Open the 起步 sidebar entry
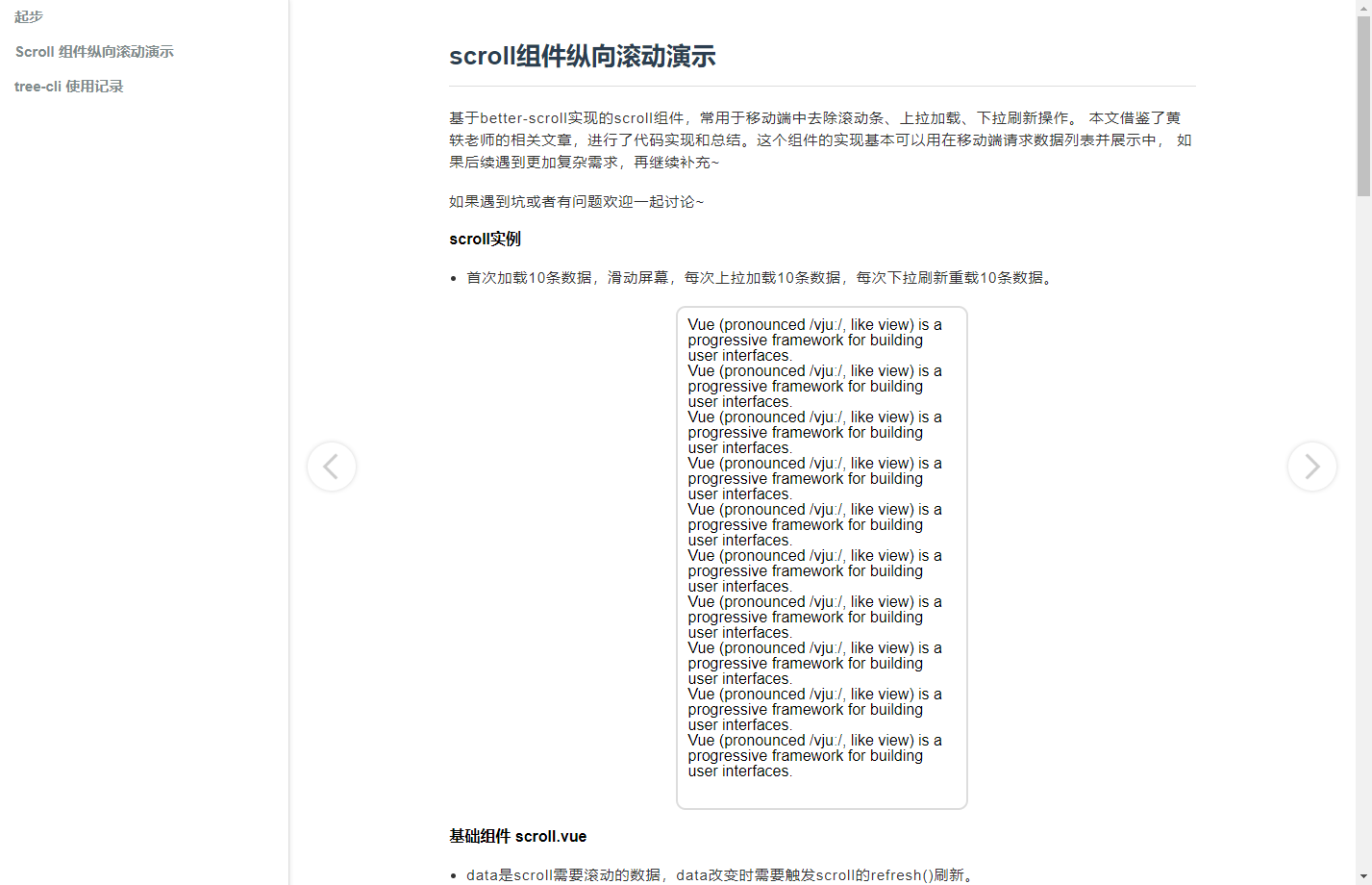The height and width of the screenshot is (885, 1372). (27, 16)
